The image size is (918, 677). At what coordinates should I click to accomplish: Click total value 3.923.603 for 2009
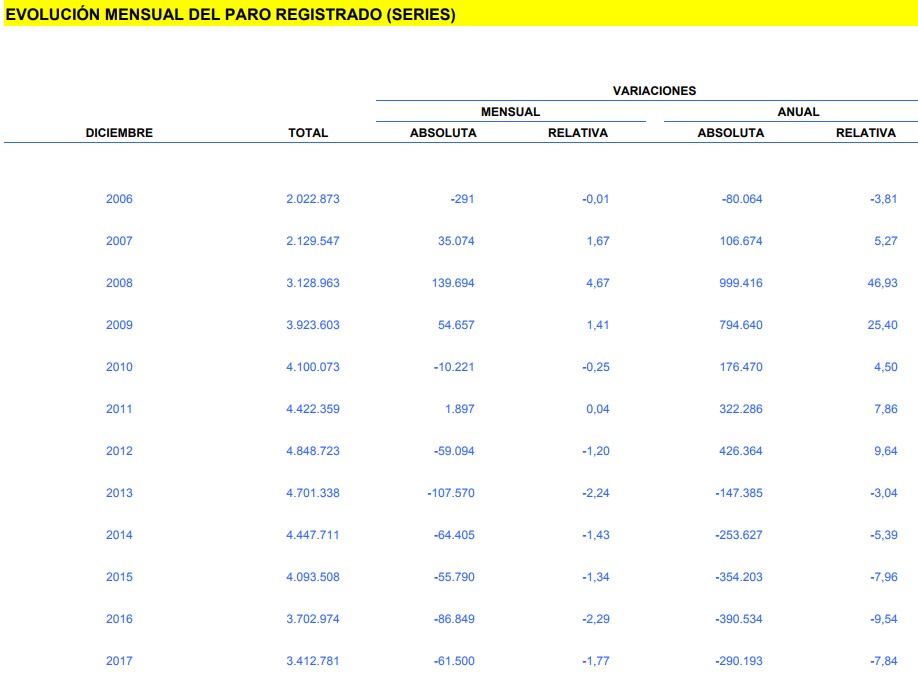click(x=313, y=325)
